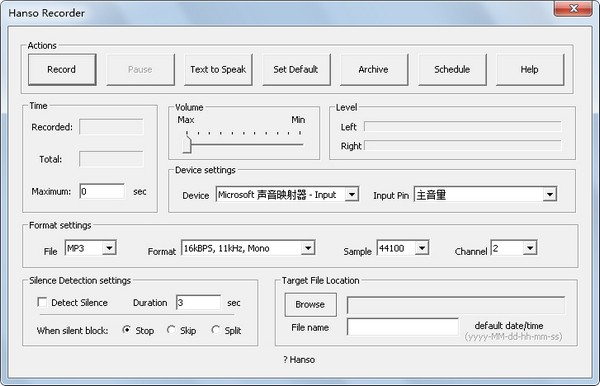The height and width of the screenshot is (386, 600).
Task: Start recording with the Record button
Action: click(62, 70)
